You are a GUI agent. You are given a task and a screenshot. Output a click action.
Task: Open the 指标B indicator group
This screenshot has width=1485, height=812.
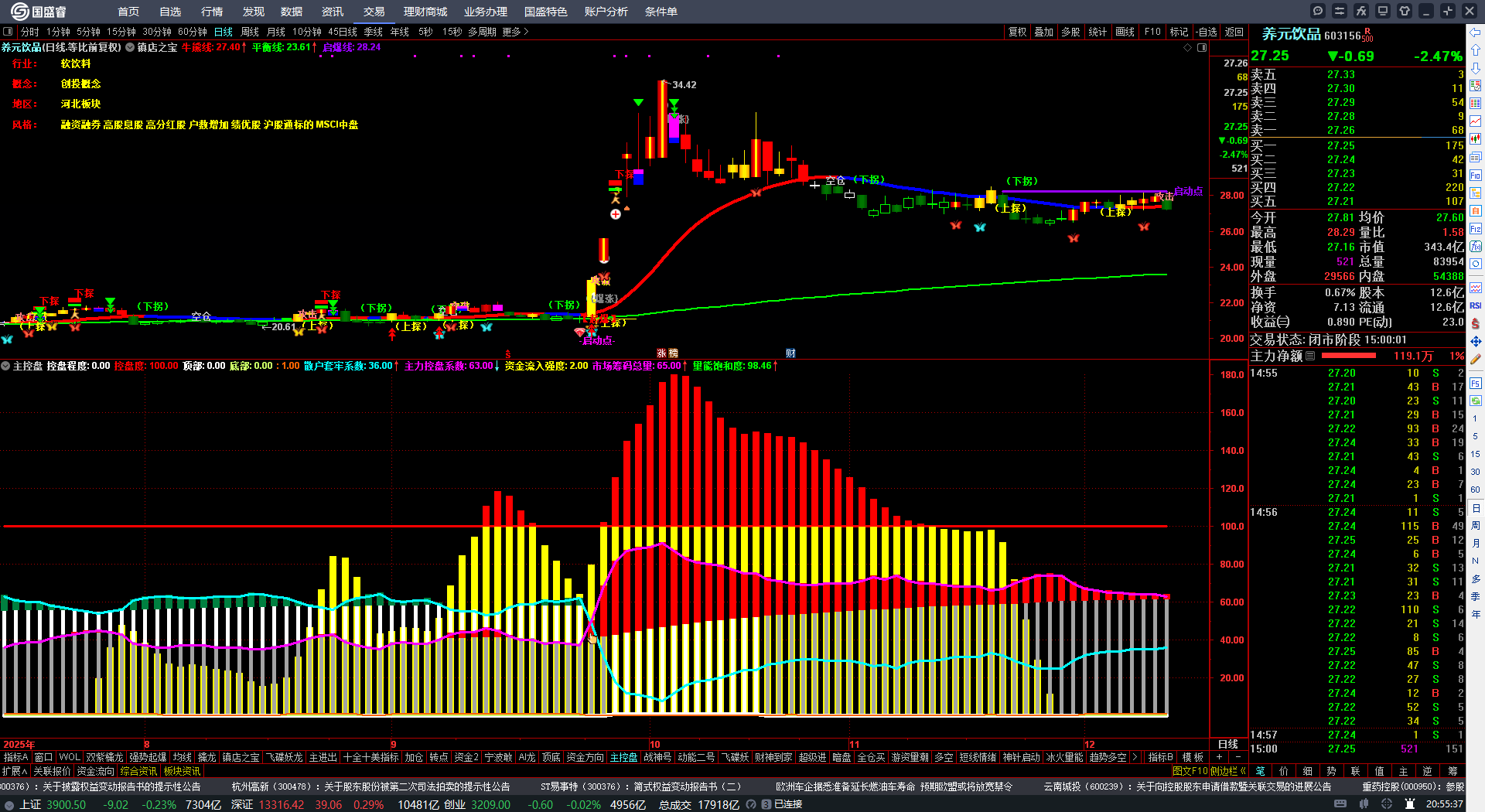pos(1160,757)
